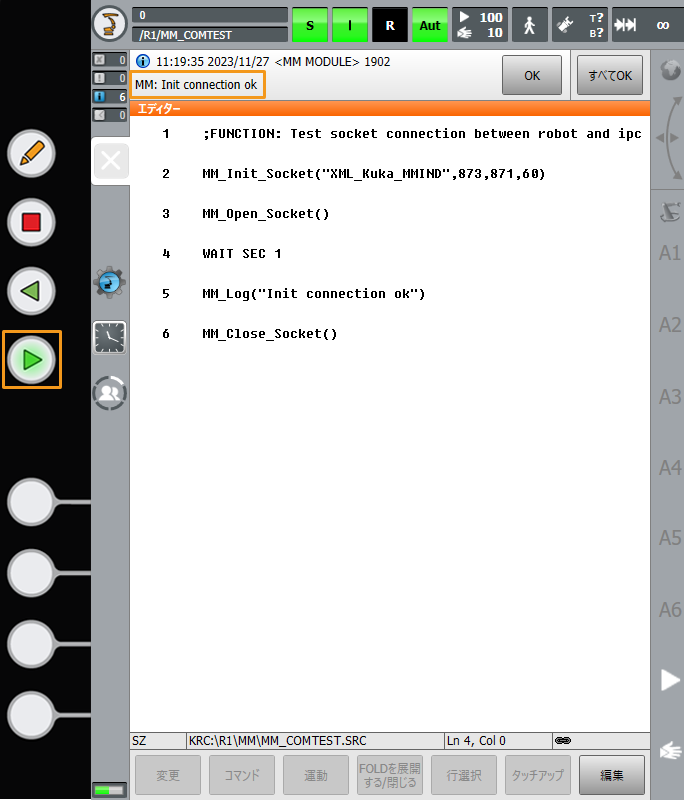
Task: Click the link icon in status bar
Action: click(x=563, y=740)
